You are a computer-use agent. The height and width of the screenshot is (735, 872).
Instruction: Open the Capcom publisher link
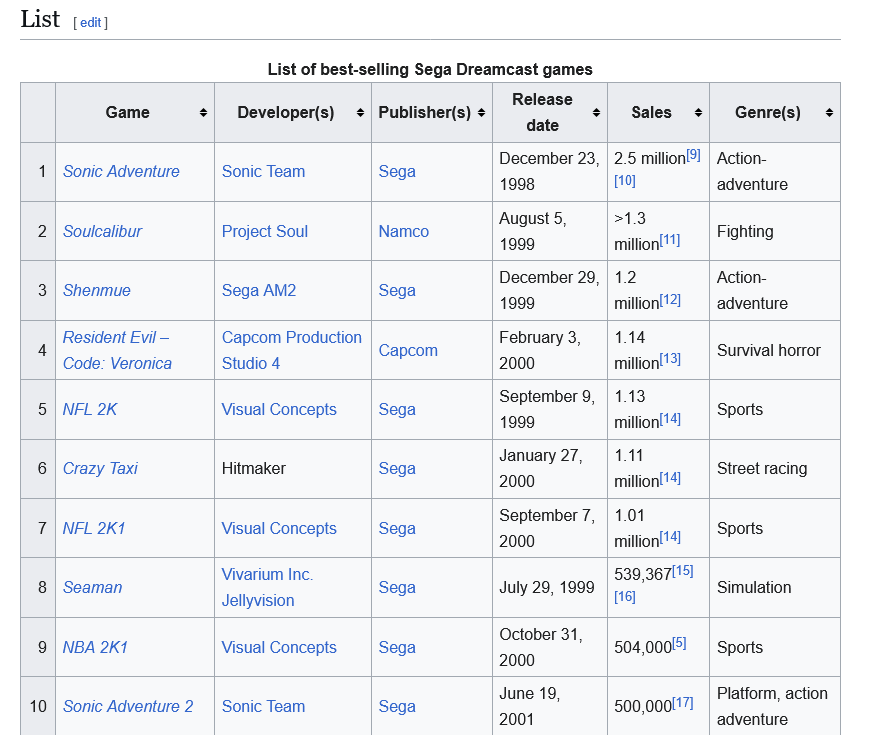click(408, 350)
